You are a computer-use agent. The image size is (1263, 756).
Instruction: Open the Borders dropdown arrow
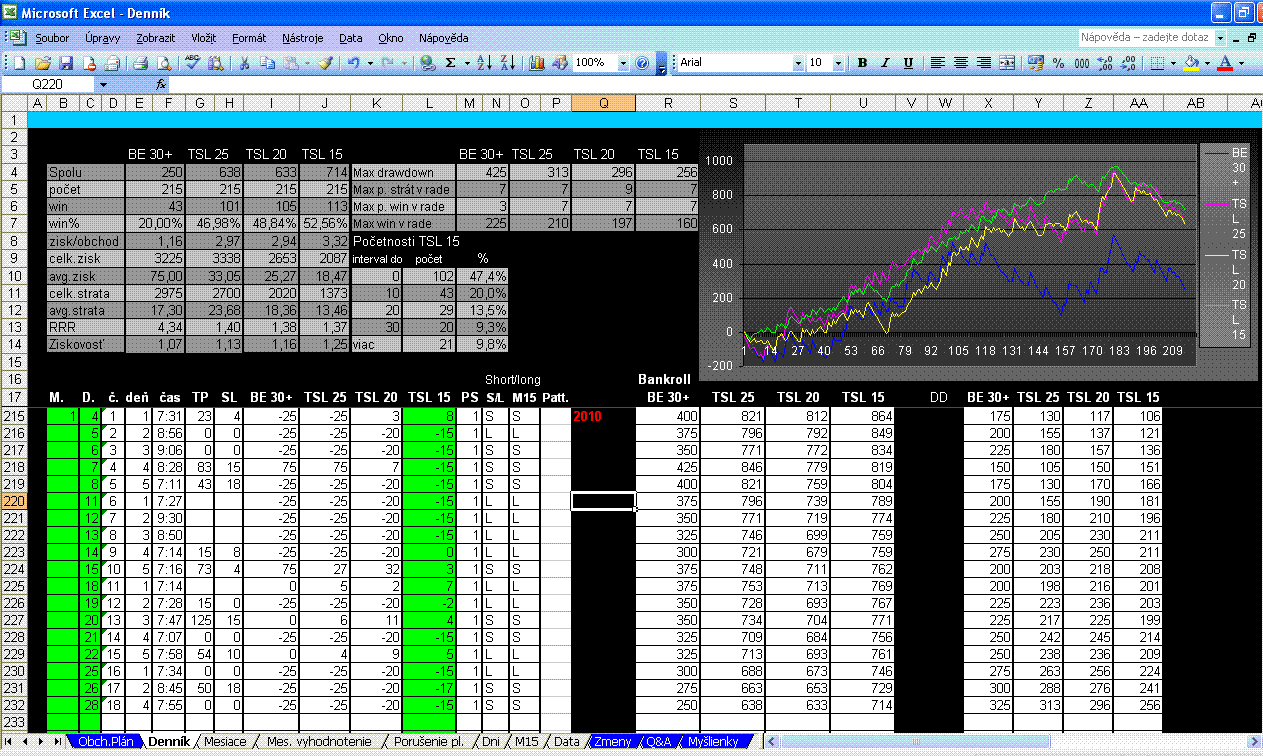point(1173,62)
